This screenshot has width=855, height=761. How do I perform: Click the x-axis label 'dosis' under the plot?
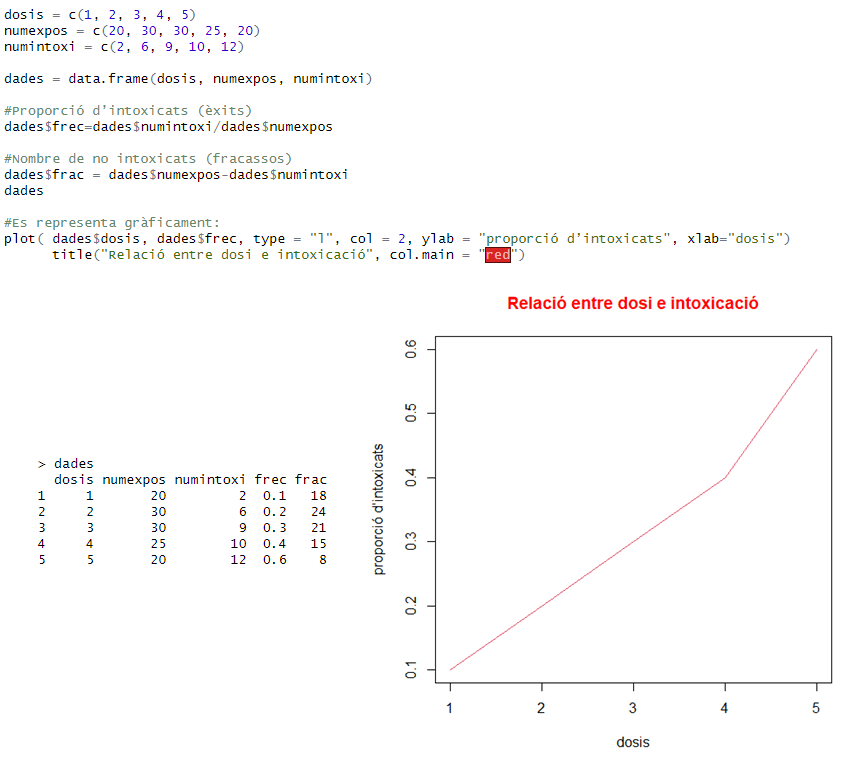click(633, 742)
